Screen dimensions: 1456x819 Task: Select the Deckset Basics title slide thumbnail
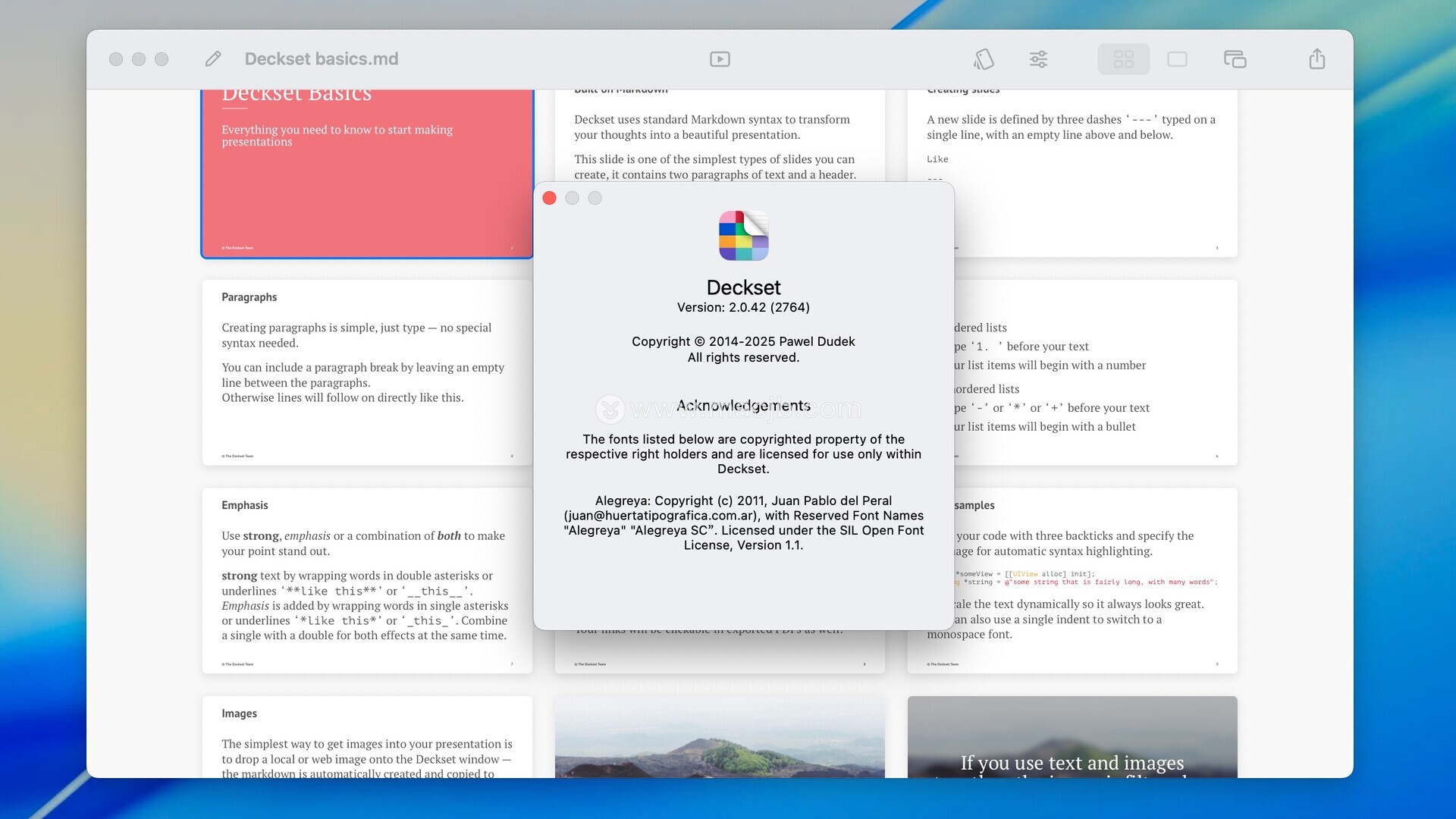(367, 174)
